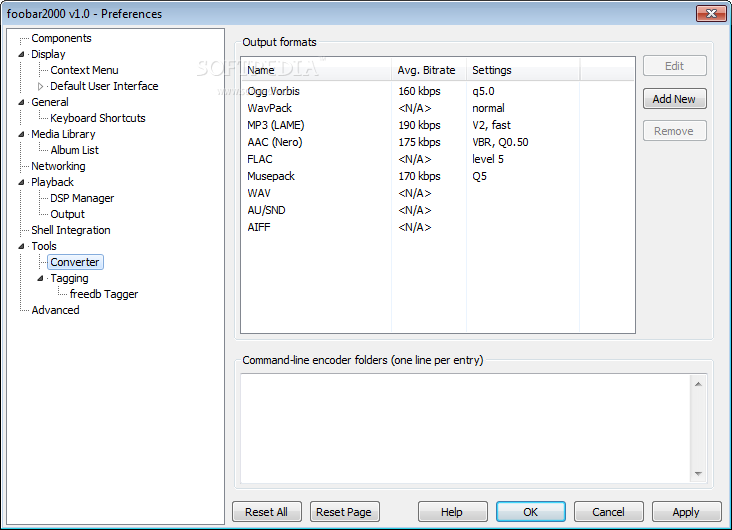Image resolution: width=732 pixels, height=530 pixels.
Task: Confirm with the OK button
Action: 531,512
